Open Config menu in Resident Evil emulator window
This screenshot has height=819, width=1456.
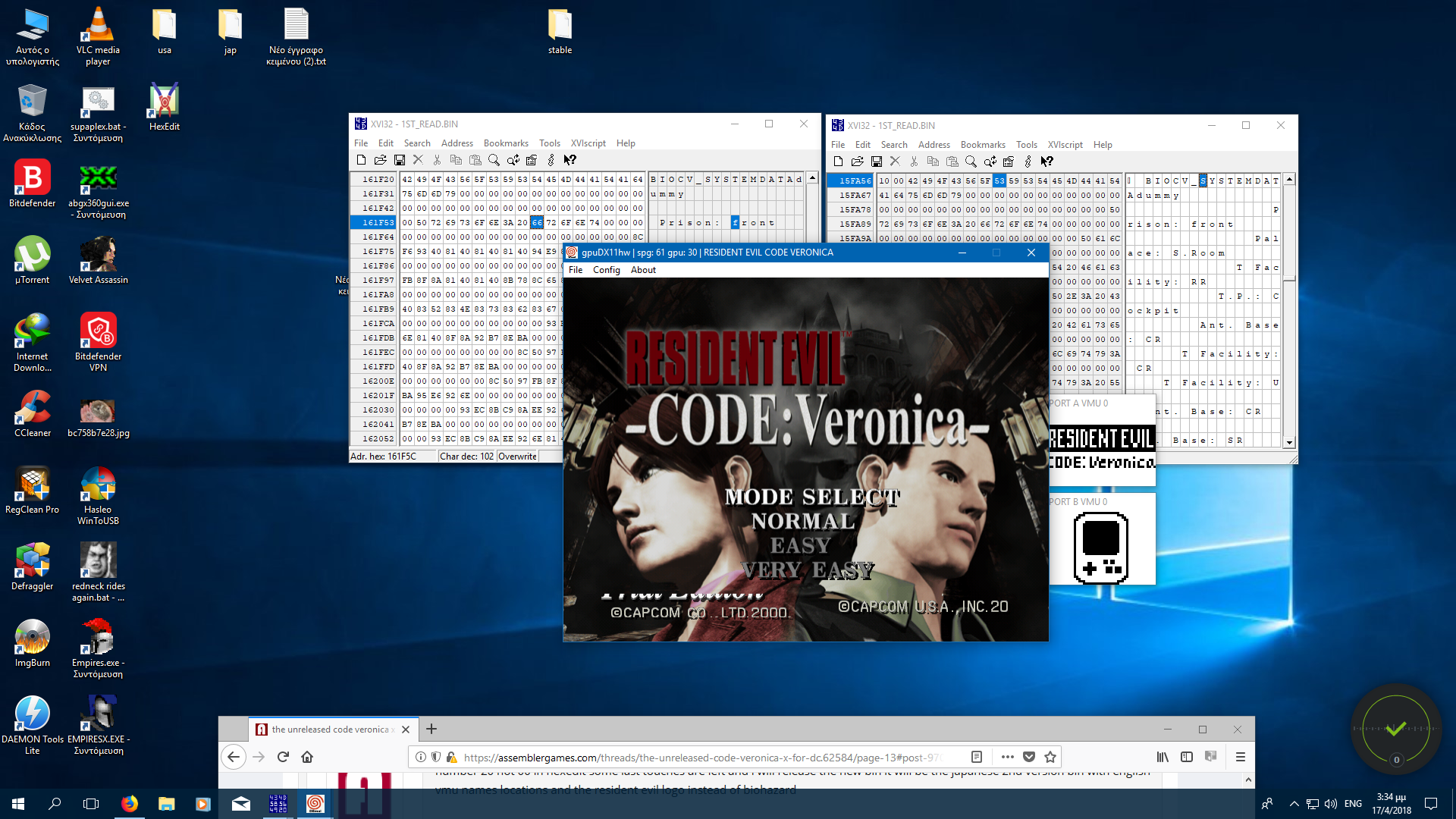click(x=606, y=270)
